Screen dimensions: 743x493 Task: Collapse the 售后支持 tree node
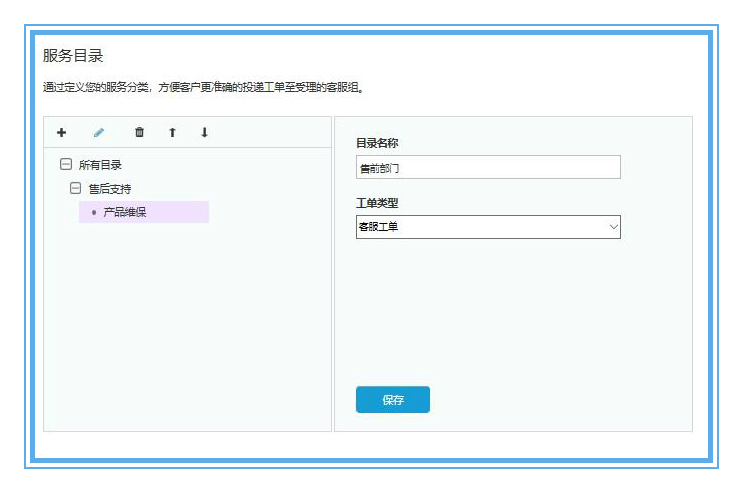75,188
